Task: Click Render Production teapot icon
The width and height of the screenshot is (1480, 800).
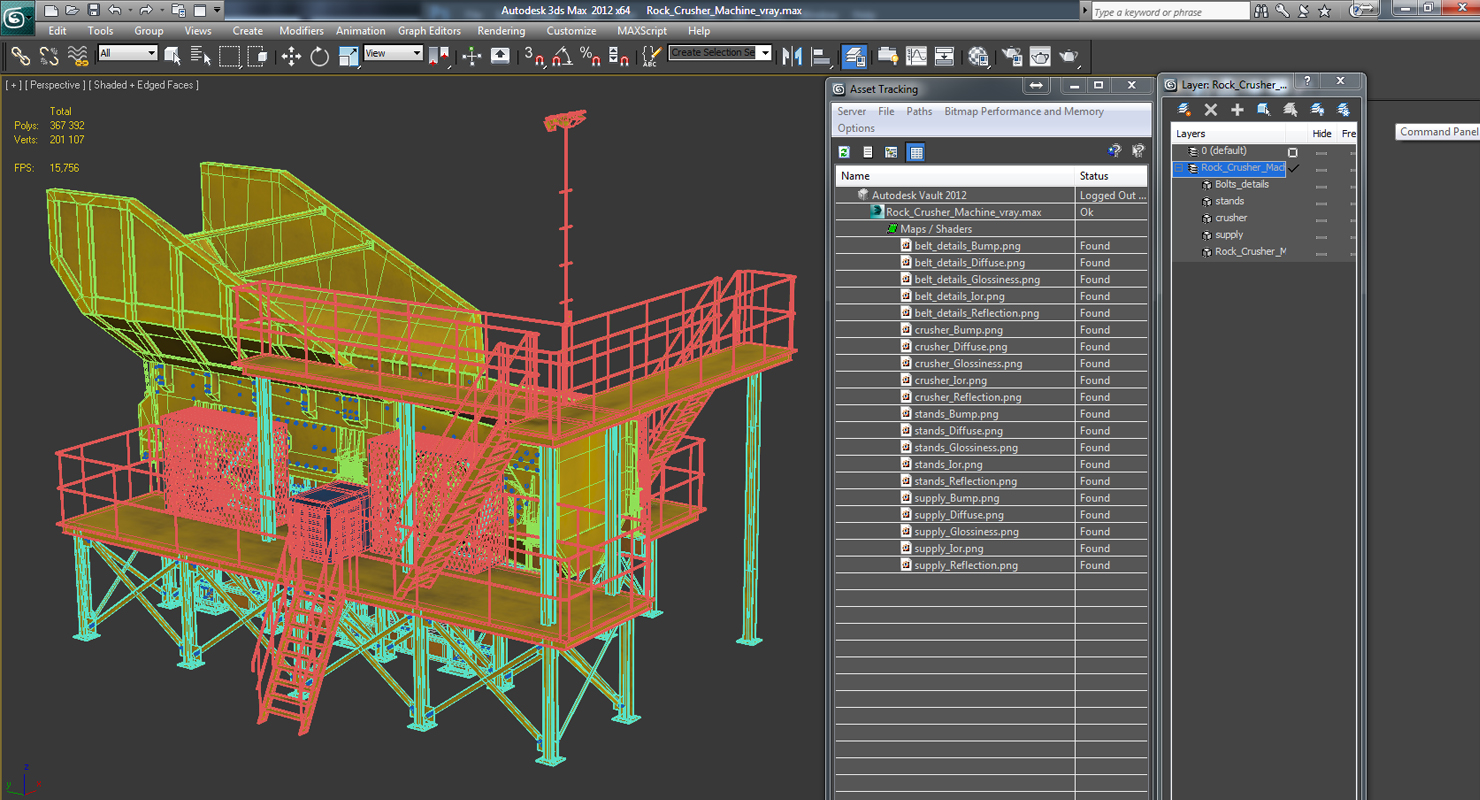Action: pos(1069,56)
